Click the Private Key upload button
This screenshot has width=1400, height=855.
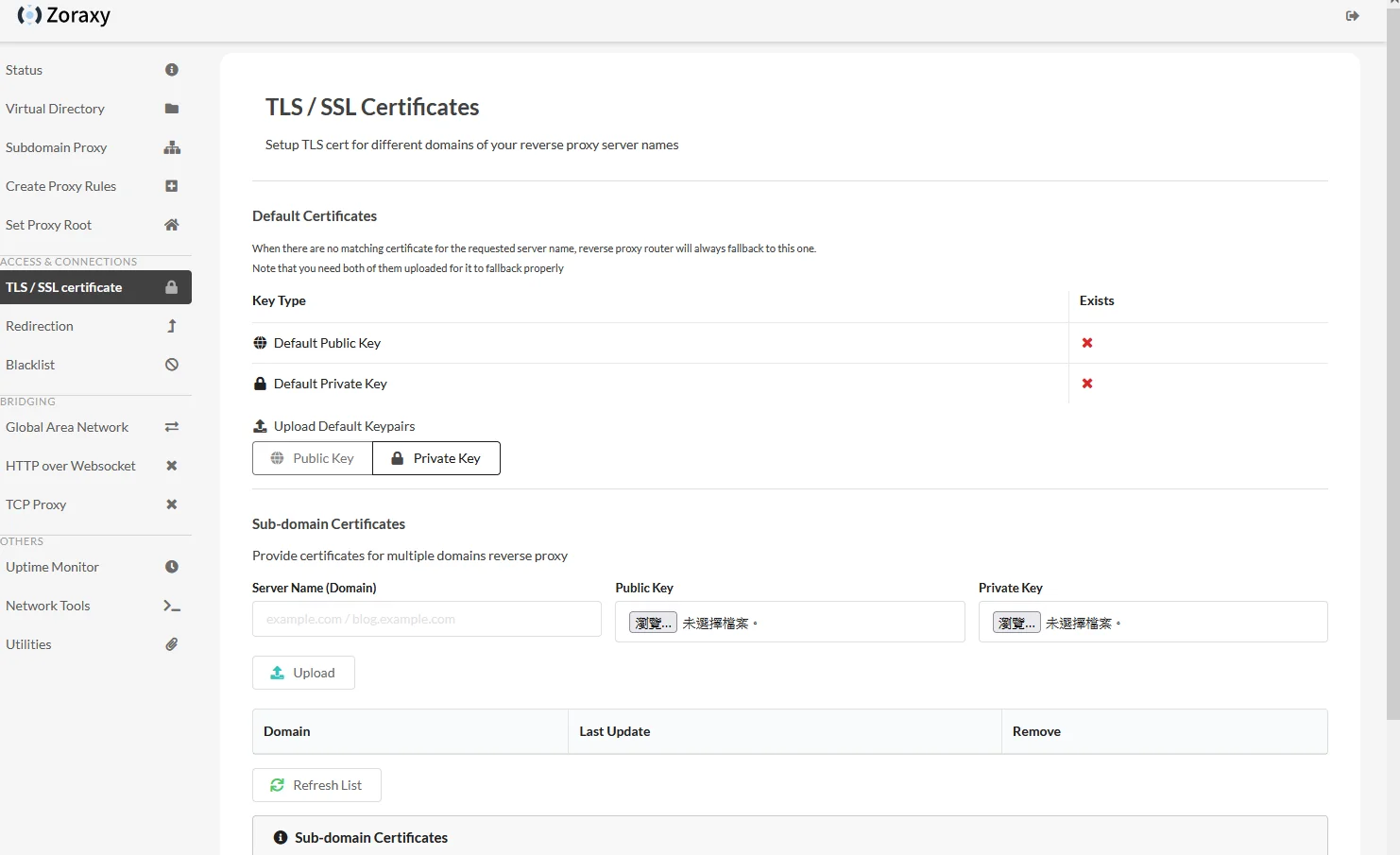point(436,458)
